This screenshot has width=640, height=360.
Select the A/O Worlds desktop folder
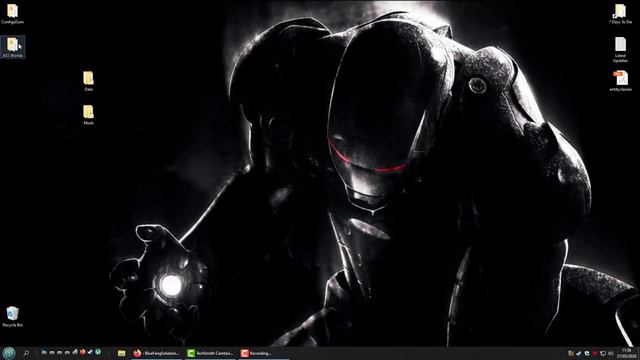click(12, 47)
